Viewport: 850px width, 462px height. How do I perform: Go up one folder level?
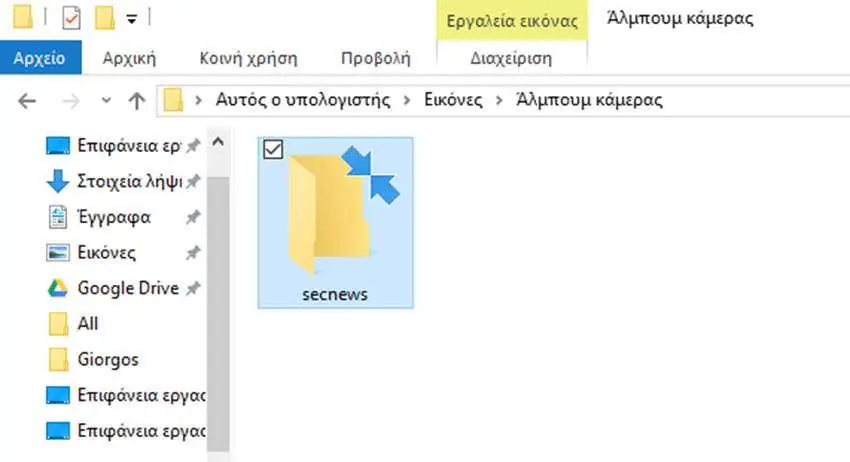(x=137, y=100)
